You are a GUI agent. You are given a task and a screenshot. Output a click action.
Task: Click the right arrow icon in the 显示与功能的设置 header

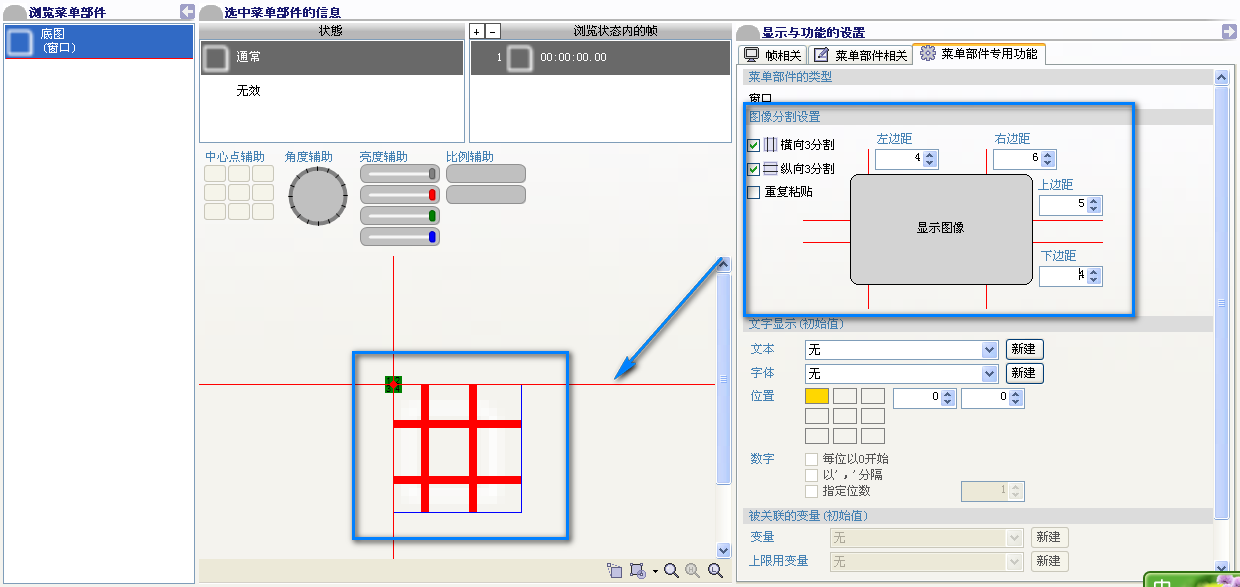point(1229,32)
